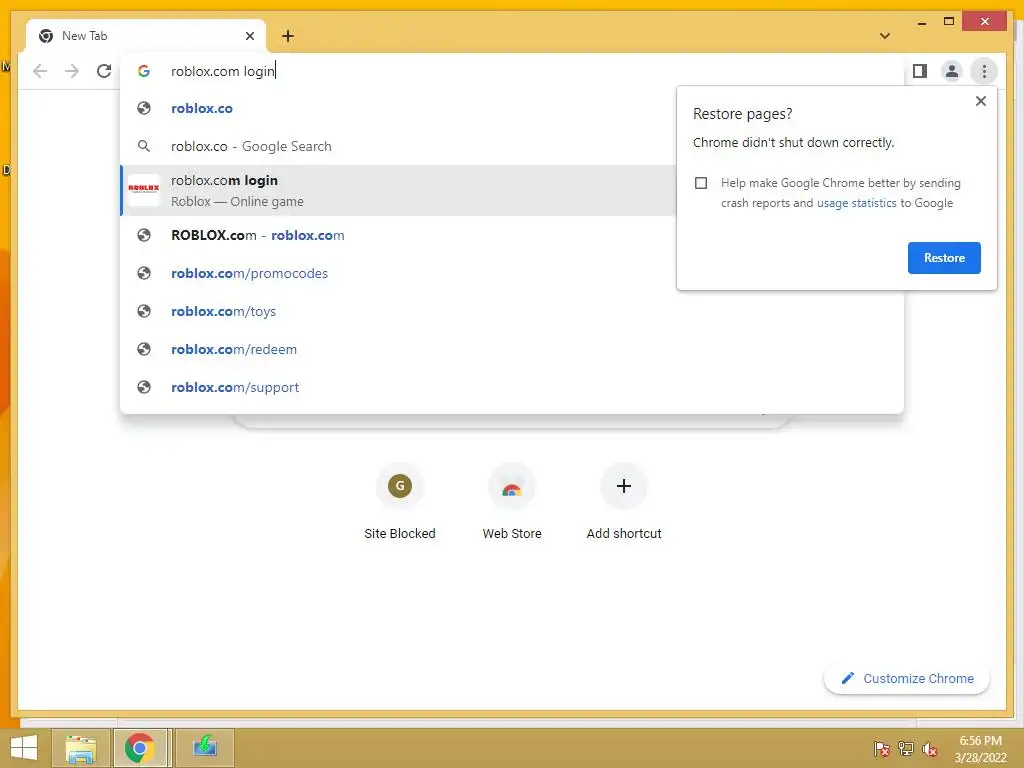Open the third taskbar app with the green arrow
The image size is (1024, 768).
(204, 748)
